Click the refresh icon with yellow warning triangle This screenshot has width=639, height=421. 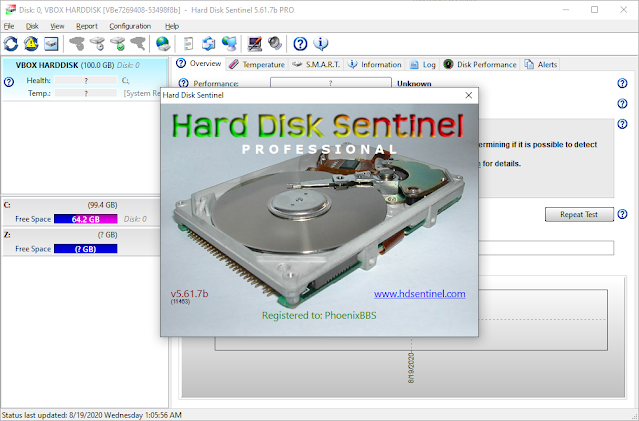[31, 44]
